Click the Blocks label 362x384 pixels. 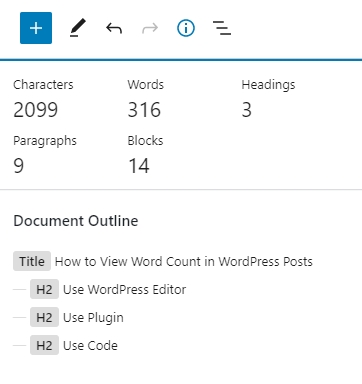145,141
